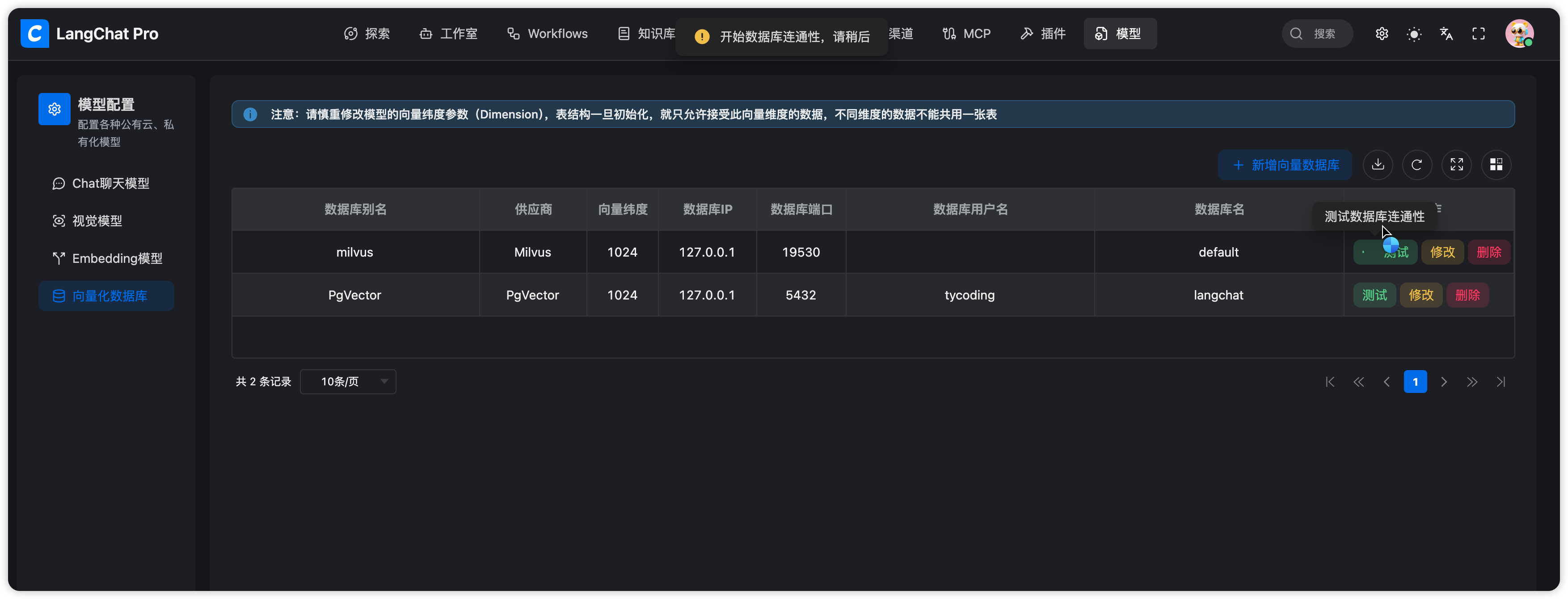Go to next page arrow
1568x599 pixels.
[1443, 382]
